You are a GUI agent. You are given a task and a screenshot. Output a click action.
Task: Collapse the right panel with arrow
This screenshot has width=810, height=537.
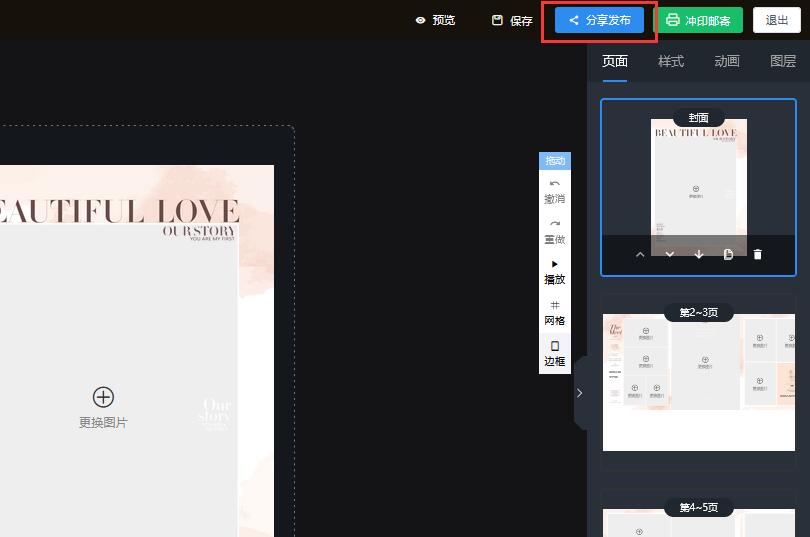tap(580, 393)
